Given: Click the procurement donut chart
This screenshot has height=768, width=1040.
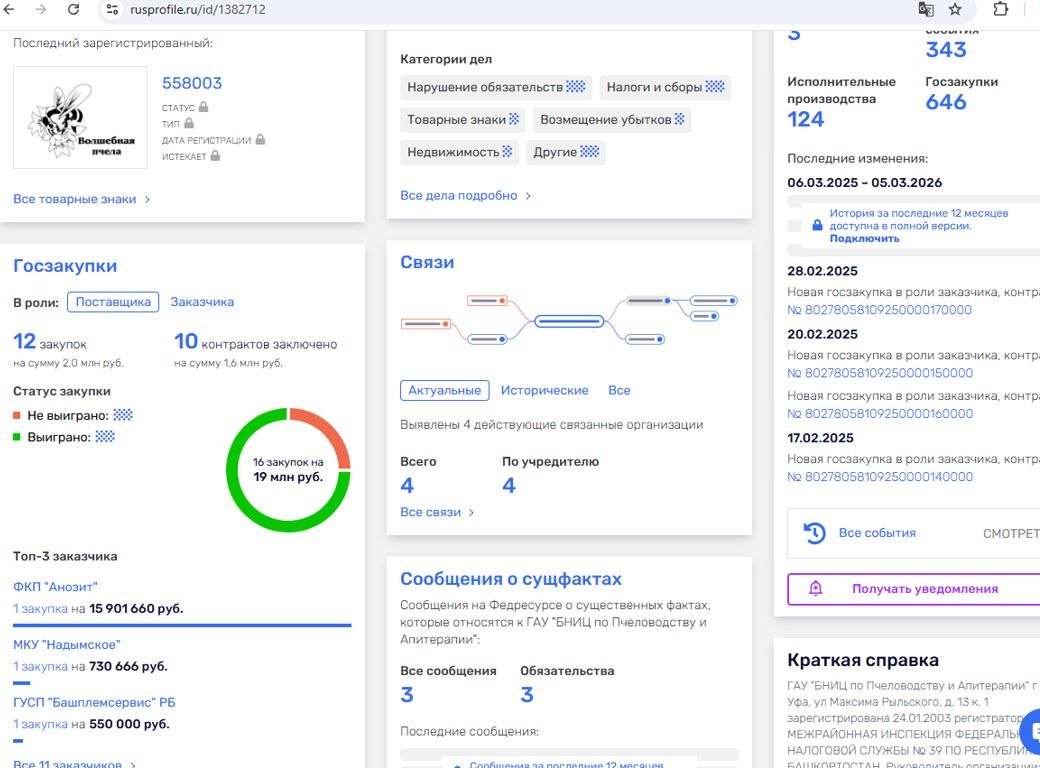Looking at the screenshot, I should [x=288, y=470].
